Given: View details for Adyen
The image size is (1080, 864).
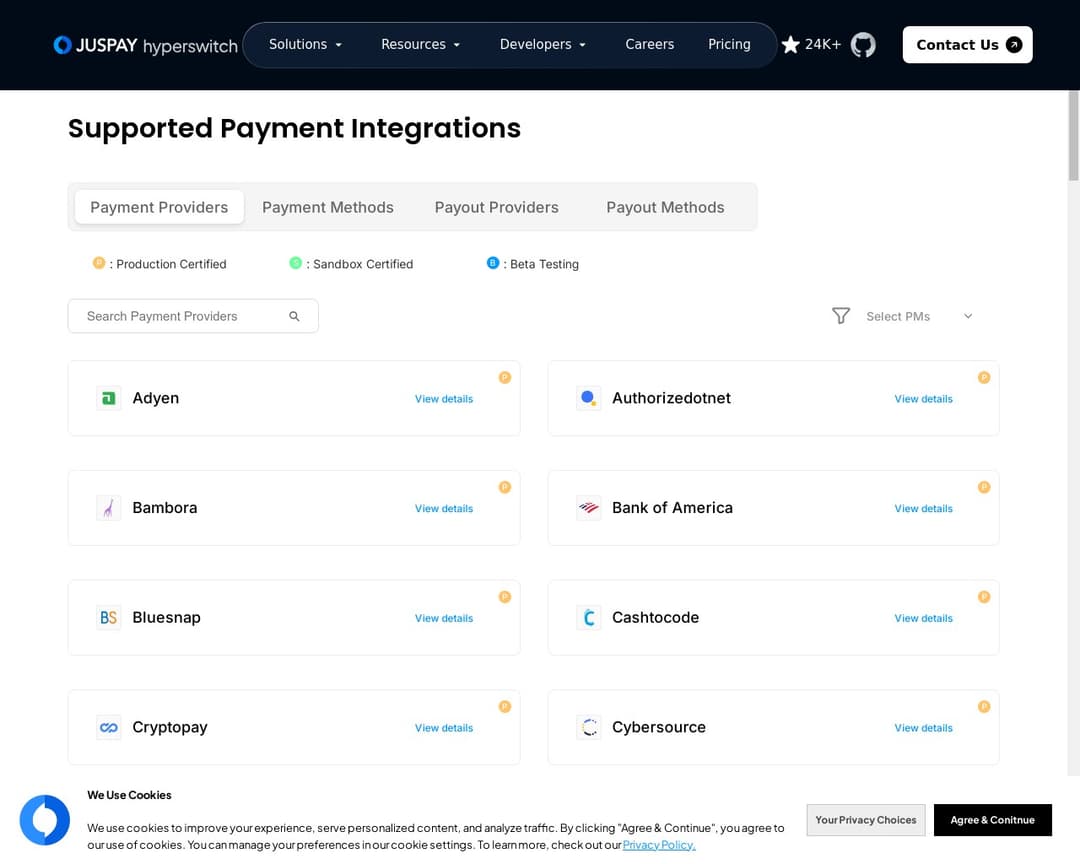Looking at the screenshot, I should click(x=444, y=399).
